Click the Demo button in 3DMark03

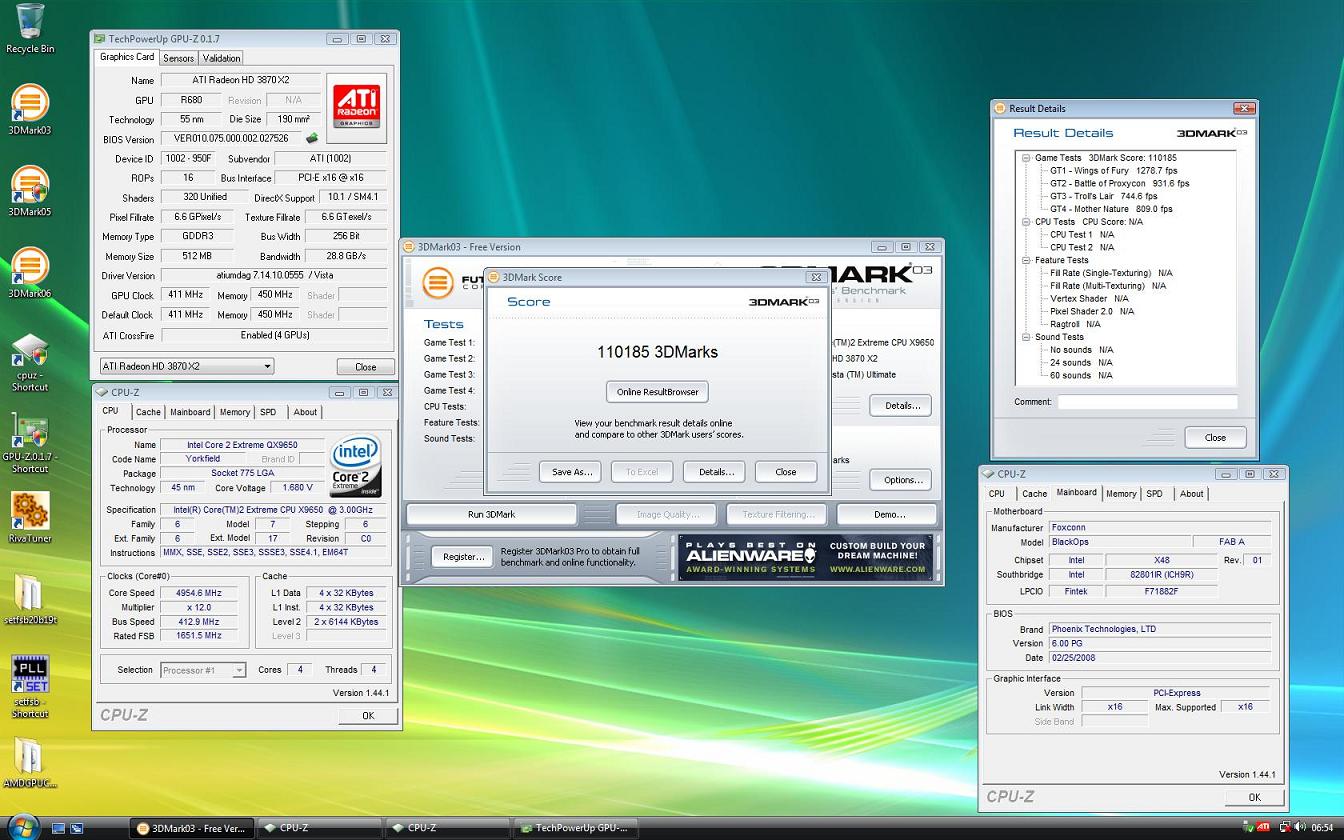coord(888,514)
